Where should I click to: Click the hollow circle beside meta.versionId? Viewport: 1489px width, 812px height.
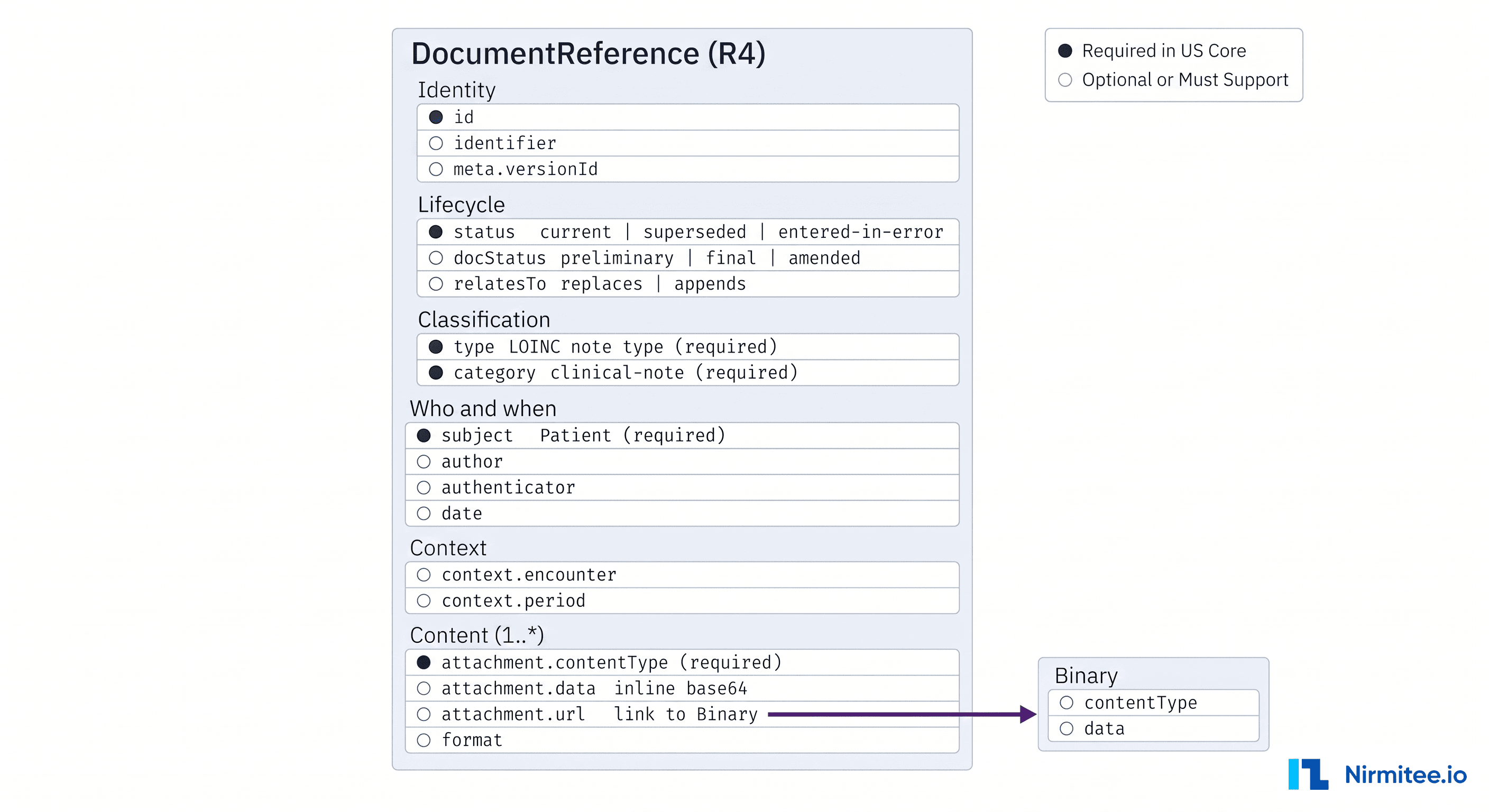point(436,169)
